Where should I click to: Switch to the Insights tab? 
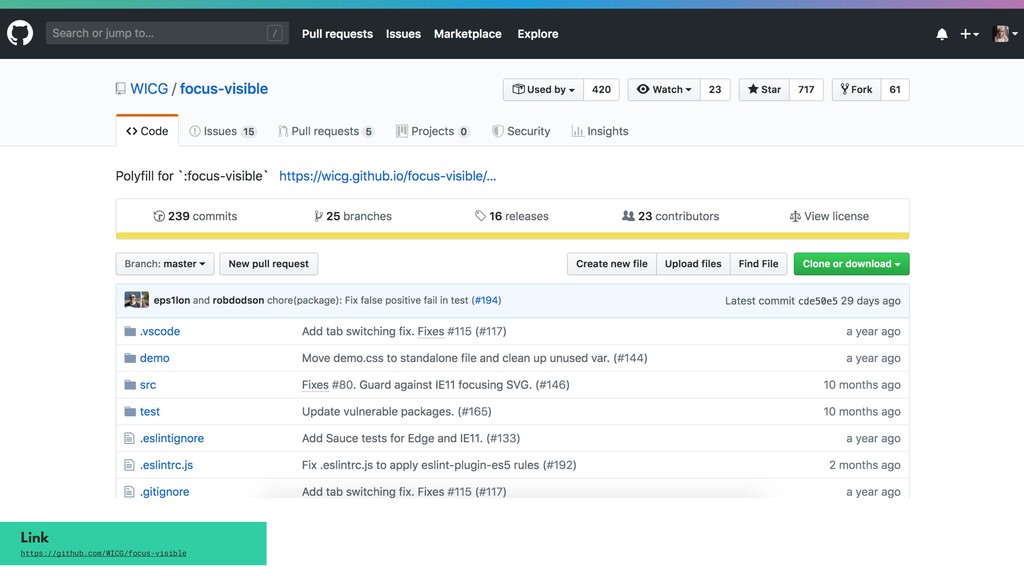click(600, 131)
